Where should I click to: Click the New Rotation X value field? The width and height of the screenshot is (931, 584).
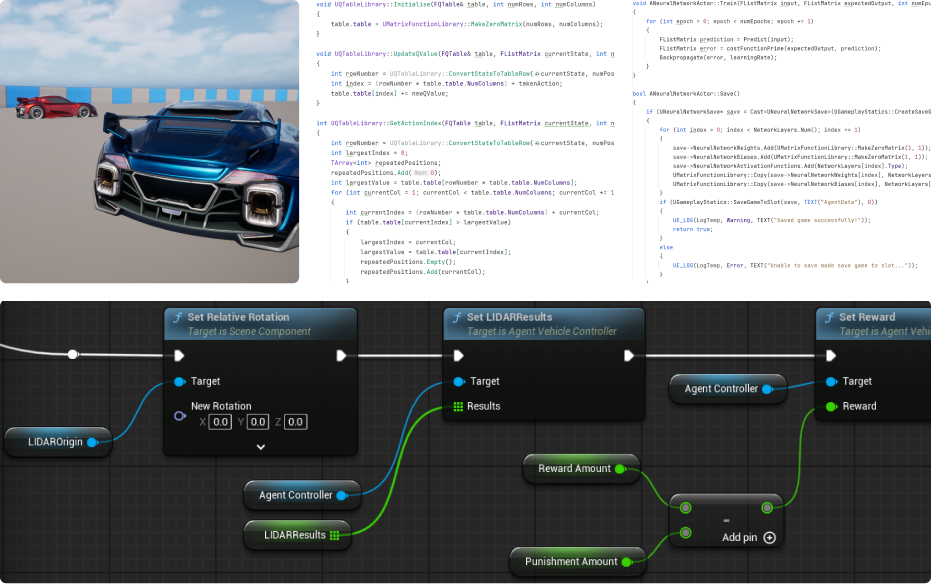tap(220, 422)
